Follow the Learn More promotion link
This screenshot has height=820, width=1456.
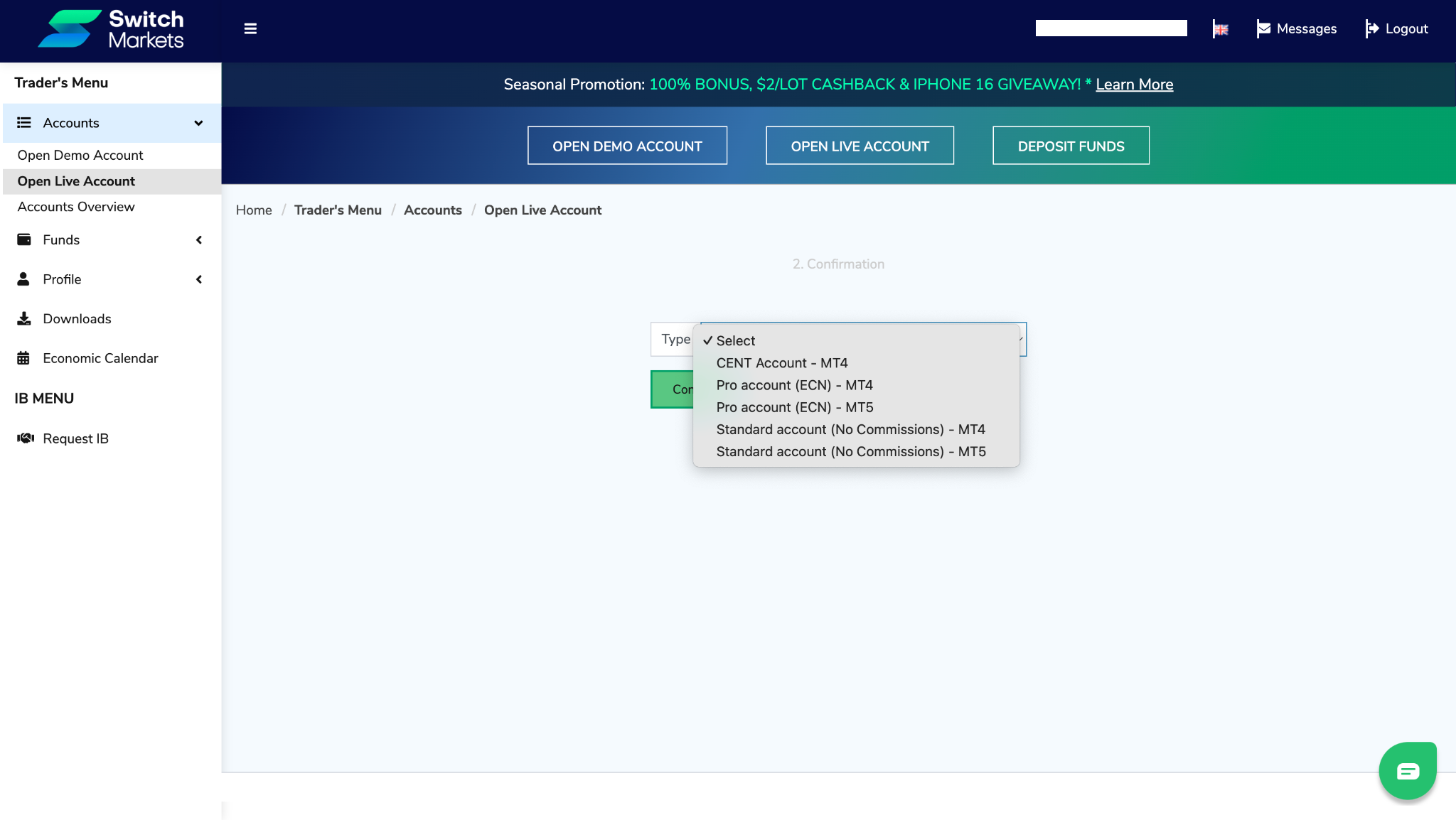pyautogui.click(x=1134, y=85)
